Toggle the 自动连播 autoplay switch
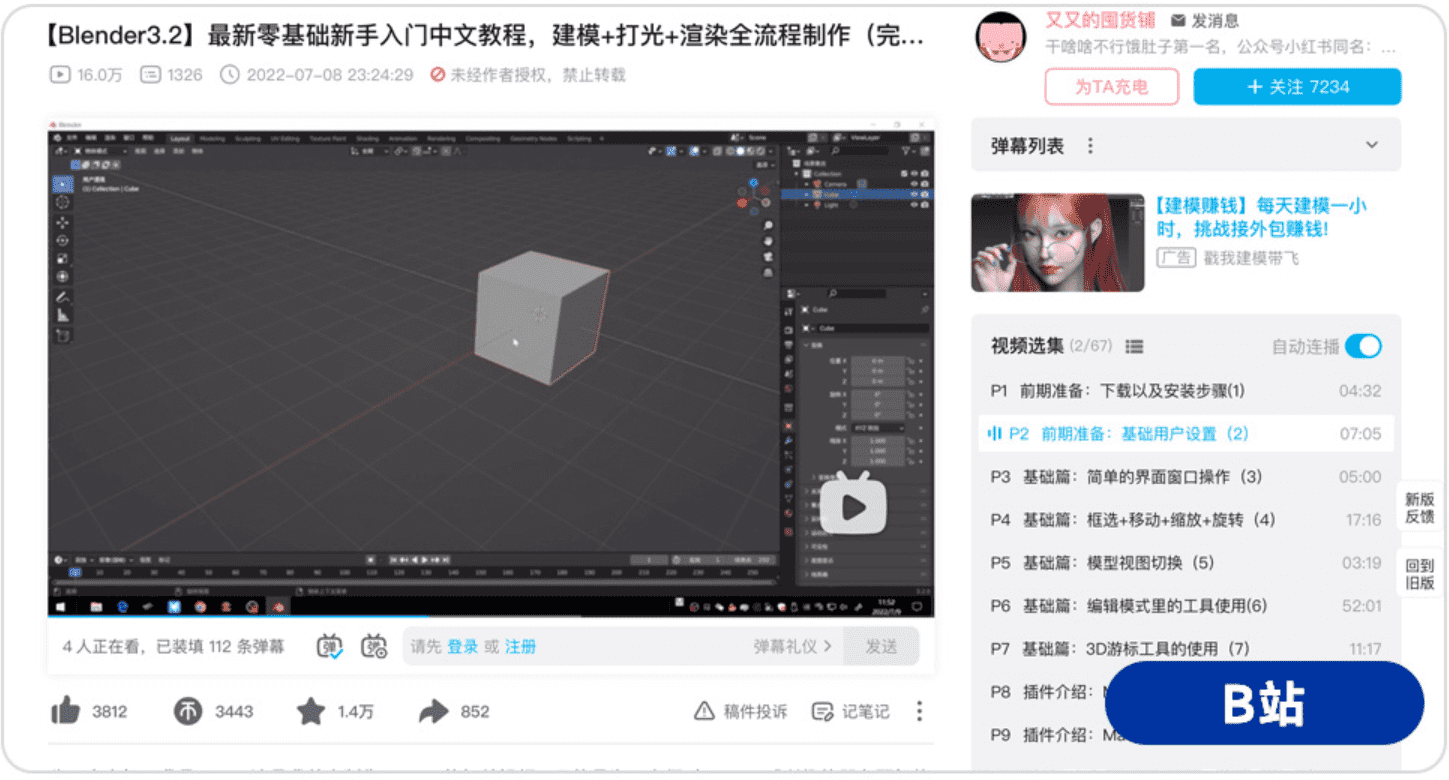Image resolution: width=1449 pixels, height=780 pixels. point(1363,346)
